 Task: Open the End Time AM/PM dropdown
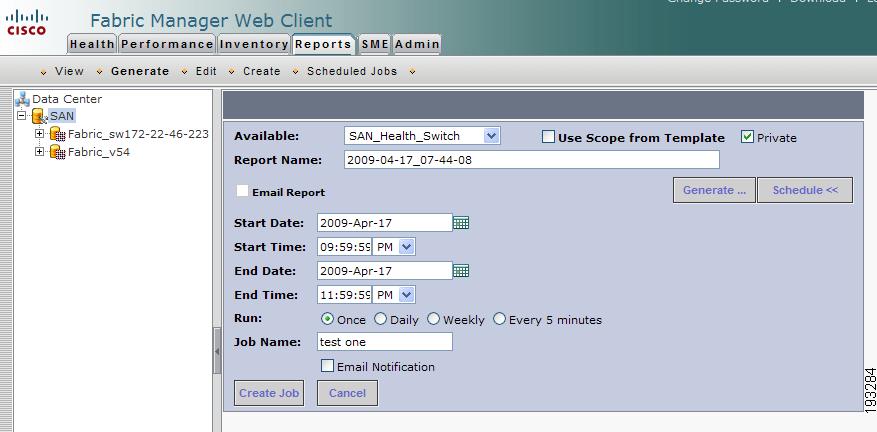coord(407,295)
